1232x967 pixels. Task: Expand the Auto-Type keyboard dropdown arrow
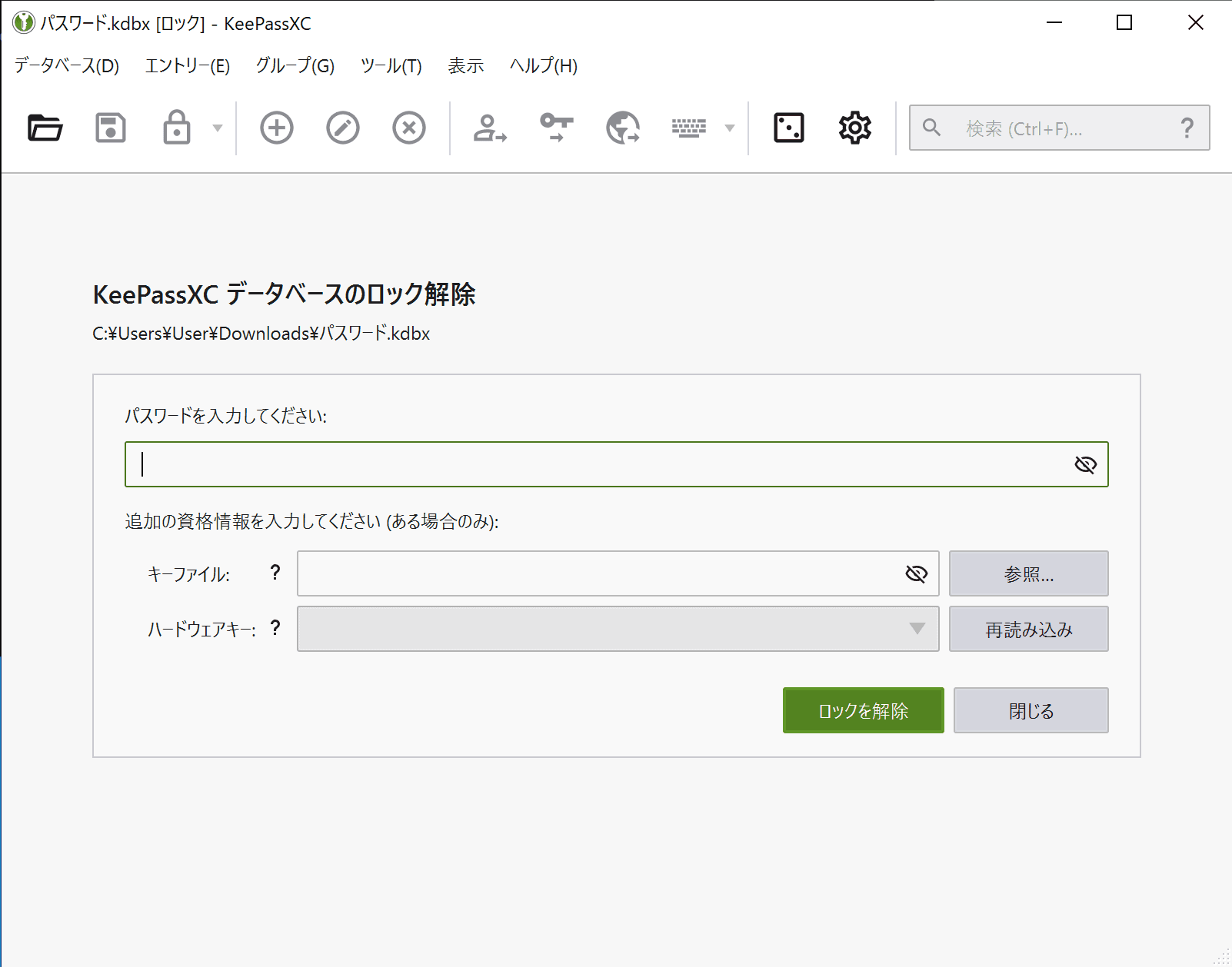[x=730, y=128]
